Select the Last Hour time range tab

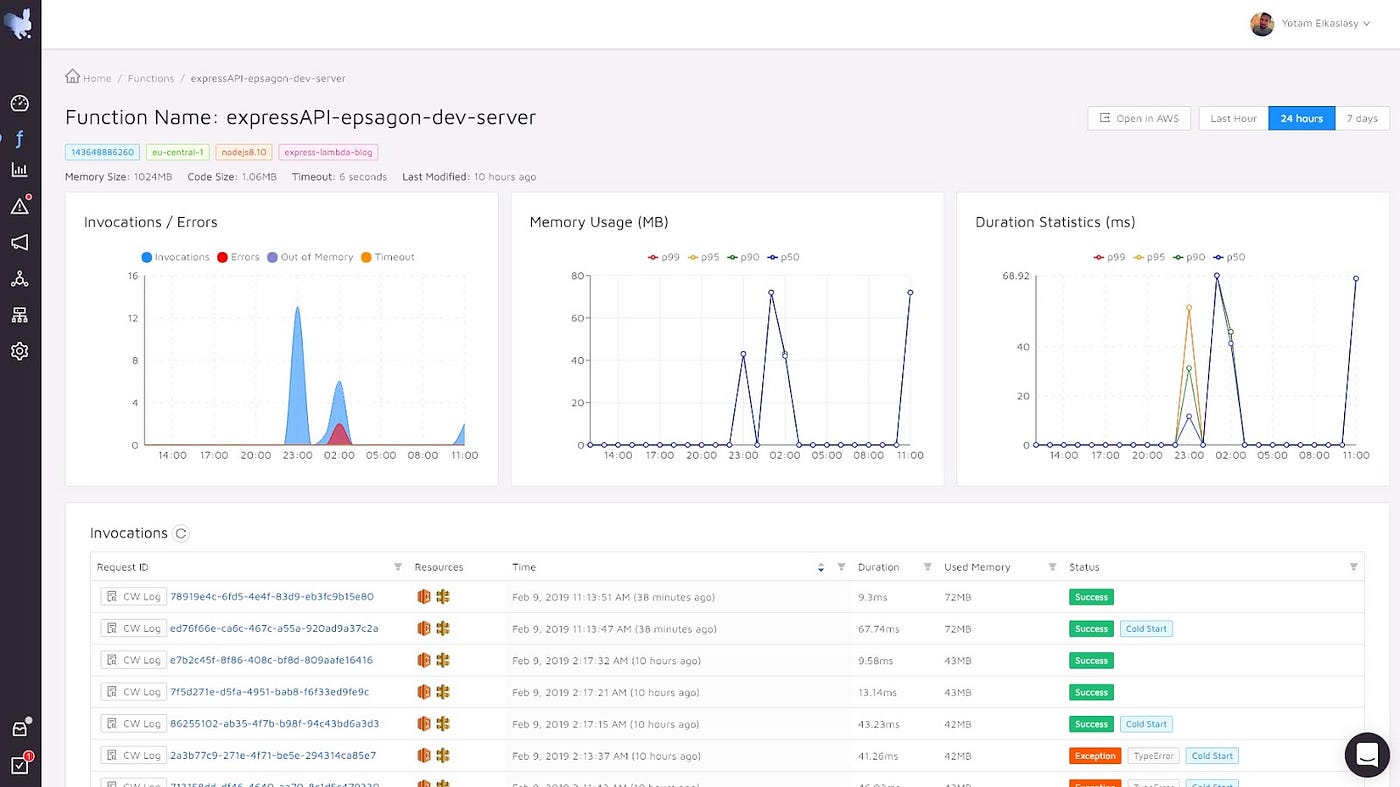coord(1232,117)
